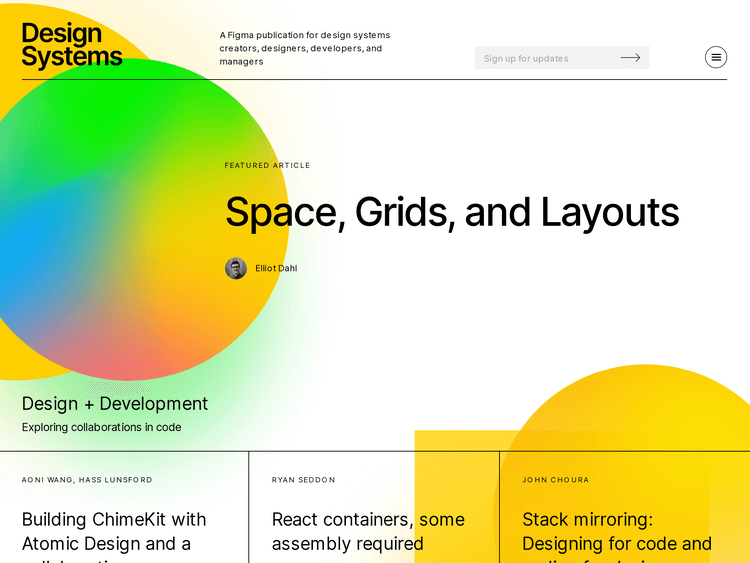Click Elliot Dahl's avatar photo
750x563 pixels.
coord(236,268)
